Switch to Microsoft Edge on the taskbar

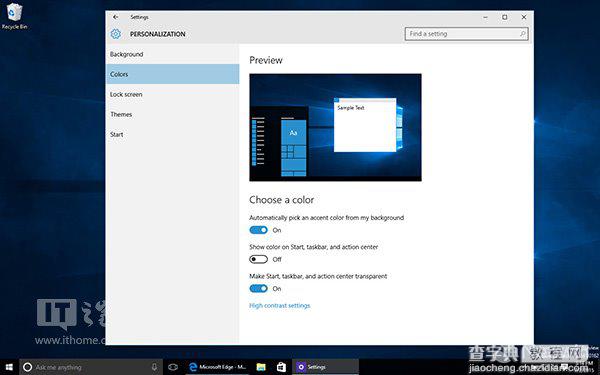point(217,367)
